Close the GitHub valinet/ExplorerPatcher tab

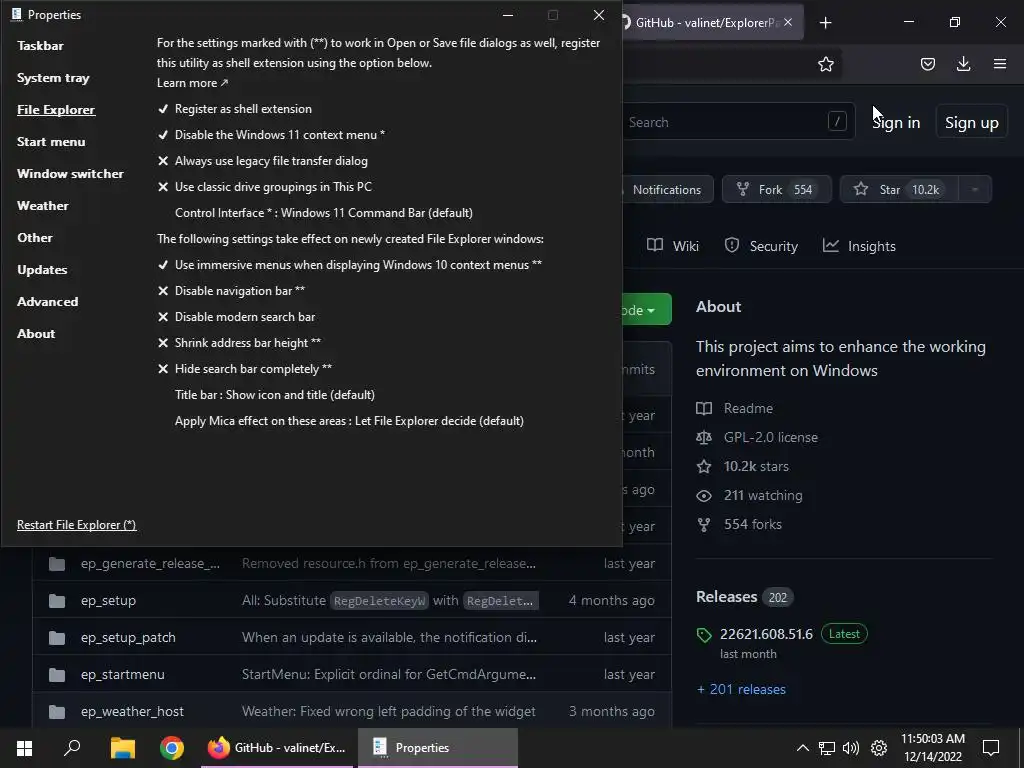click(x=788, y=22)
